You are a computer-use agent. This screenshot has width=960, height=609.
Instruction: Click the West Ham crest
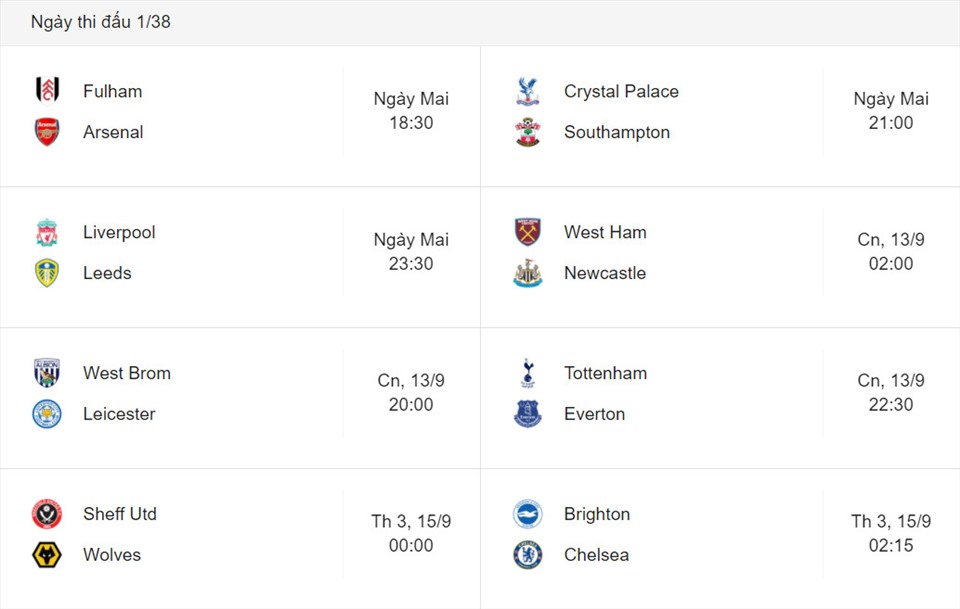[528, 232]
